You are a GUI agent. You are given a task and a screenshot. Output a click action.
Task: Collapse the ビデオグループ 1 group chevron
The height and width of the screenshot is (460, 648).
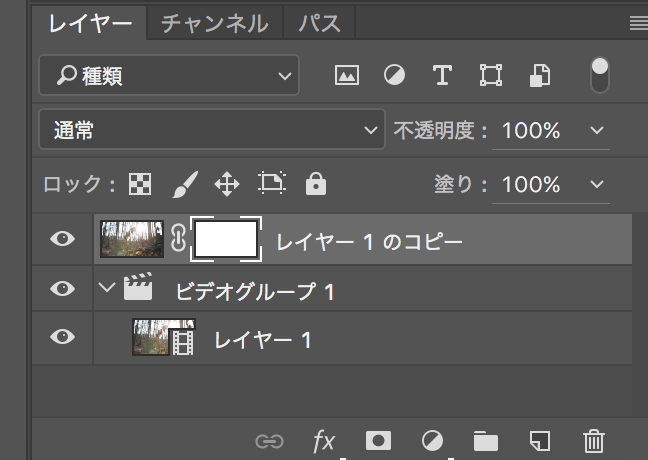click(x=107, y=287)
